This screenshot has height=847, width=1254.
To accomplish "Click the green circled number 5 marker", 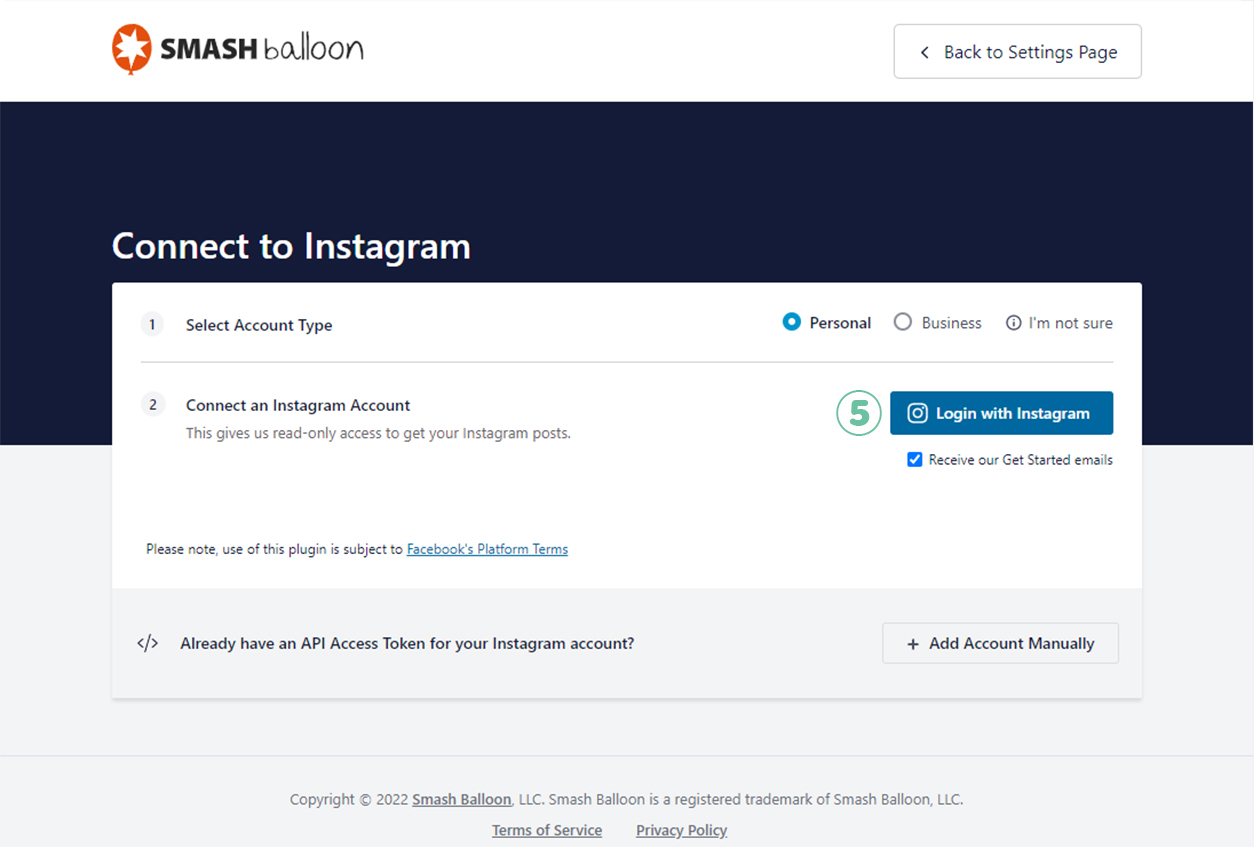I will (858, 413).
